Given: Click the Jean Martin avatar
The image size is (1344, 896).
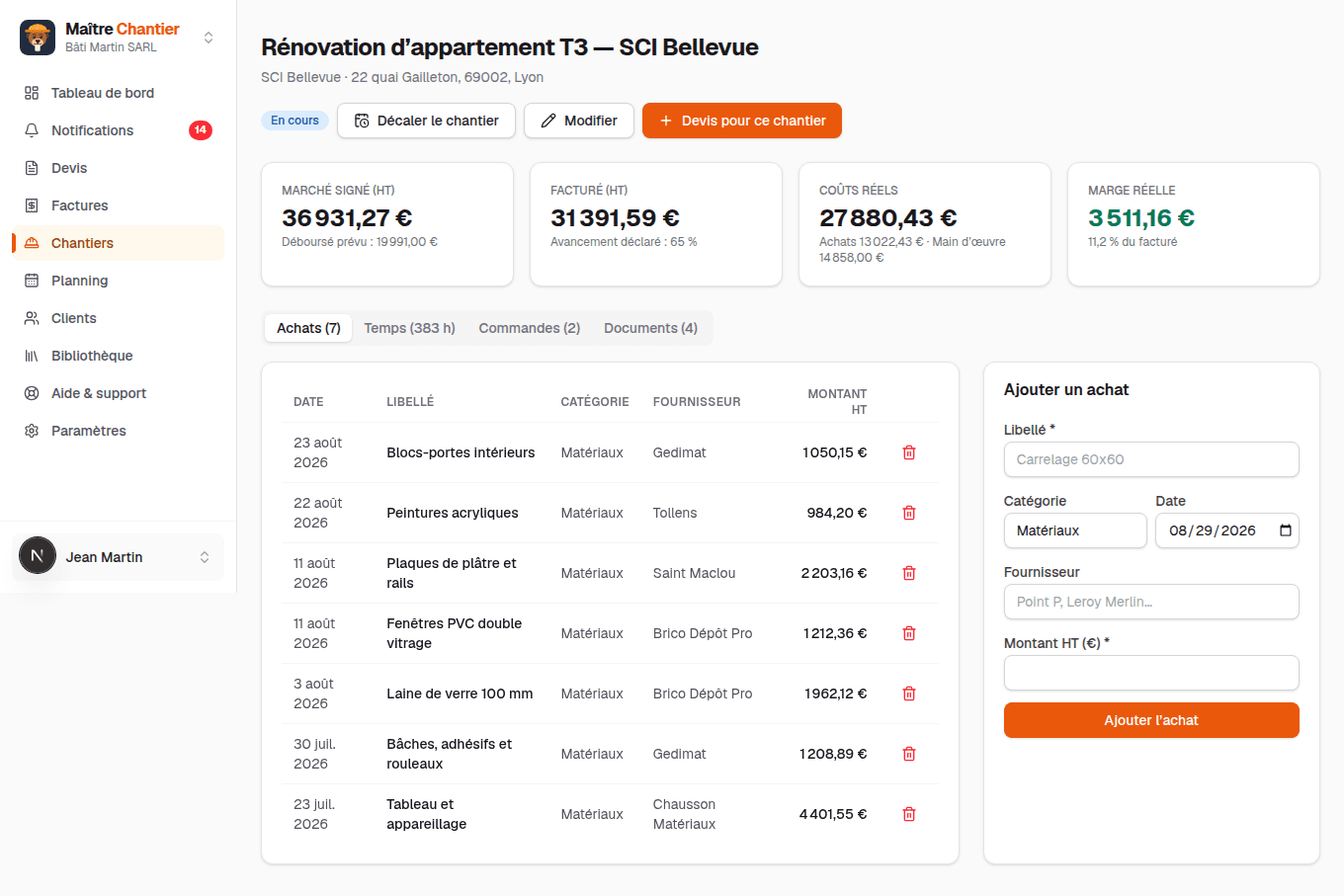Looking at the screenshot, I should click(x=38, y=556).
